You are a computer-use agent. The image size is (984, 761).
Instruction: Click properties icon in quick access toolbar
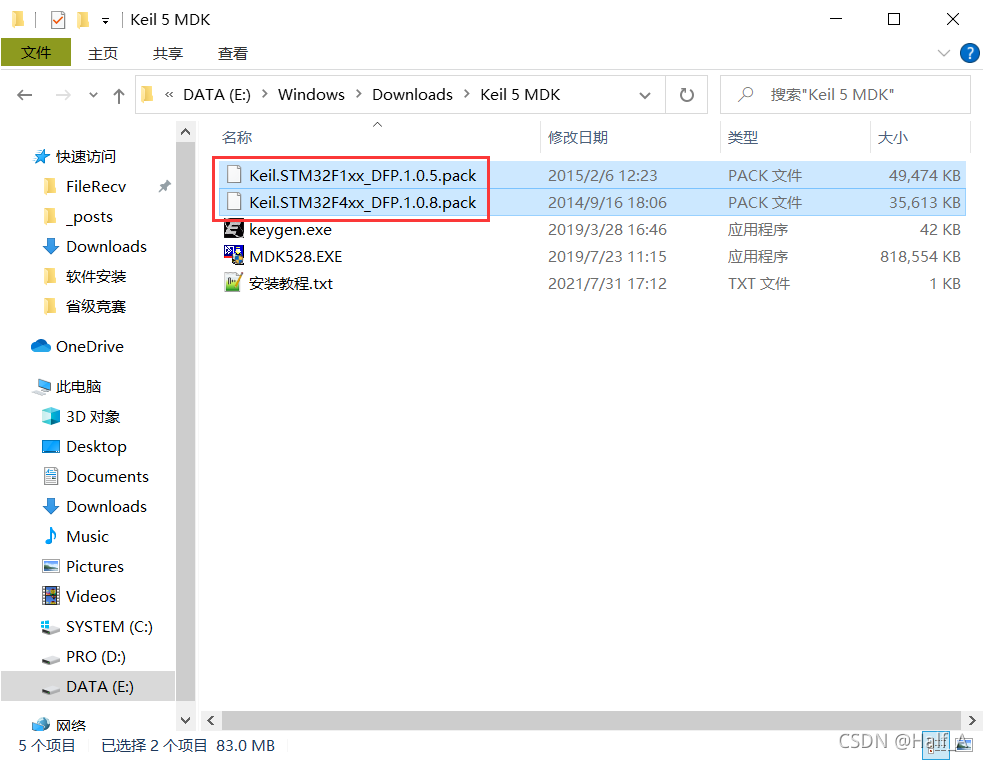click(x=57, y=19)
